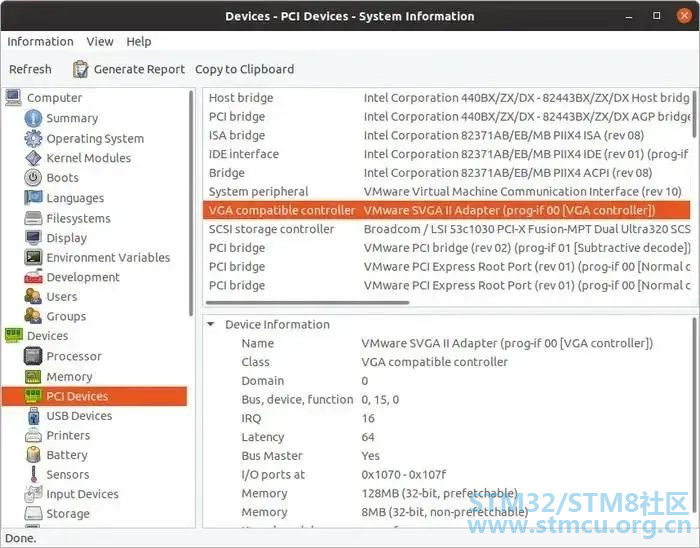Maximize the System Information window
This screenshot has height=548, width=700.
(656, 16)
